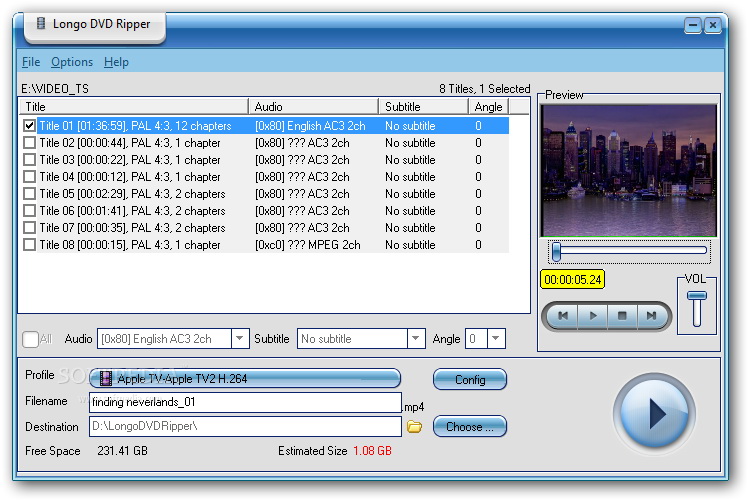Click the large blue Start ripping button
This screenshot has height=501, width=749.
pos(654,413)
